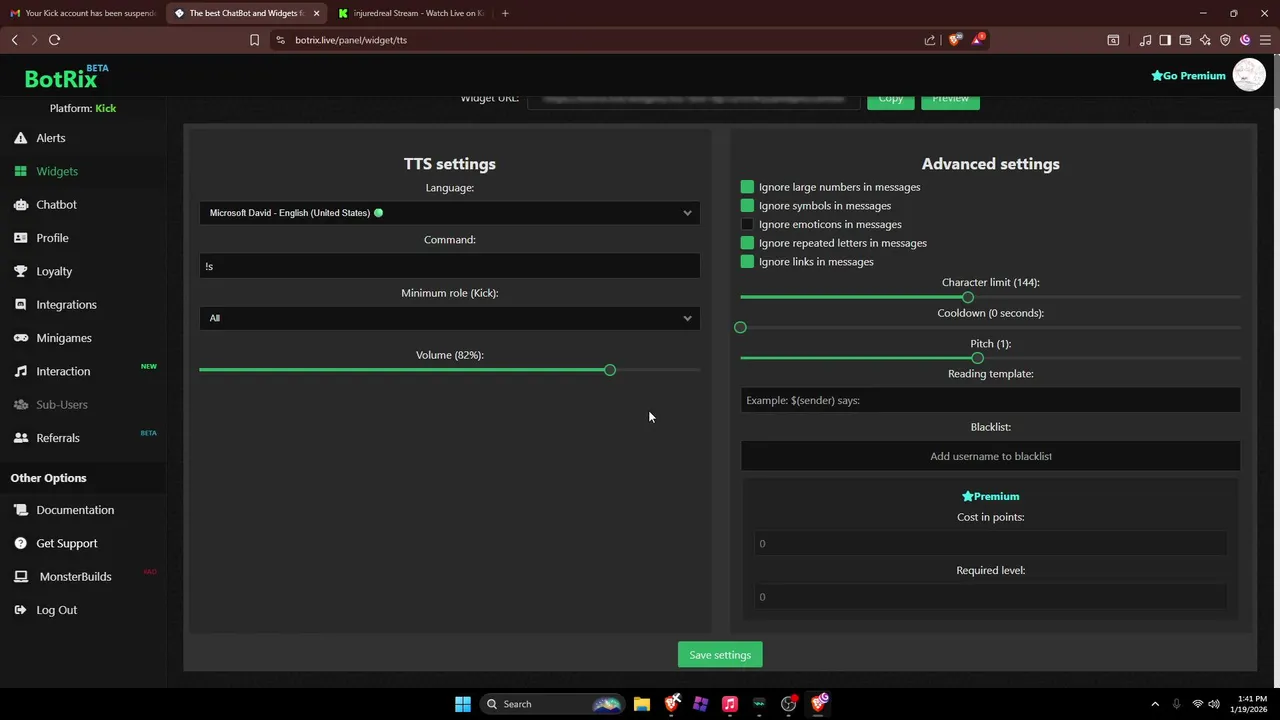Click the Get Support question mark icon
1280x720 pixels.
tap(20, 543)
